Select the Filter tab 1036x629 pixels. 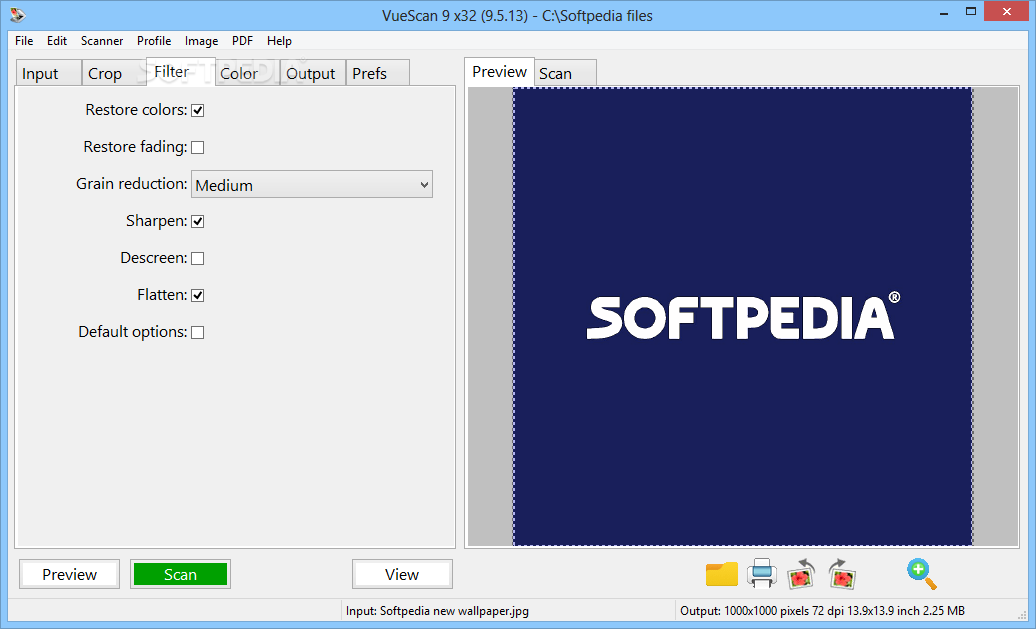180,71
